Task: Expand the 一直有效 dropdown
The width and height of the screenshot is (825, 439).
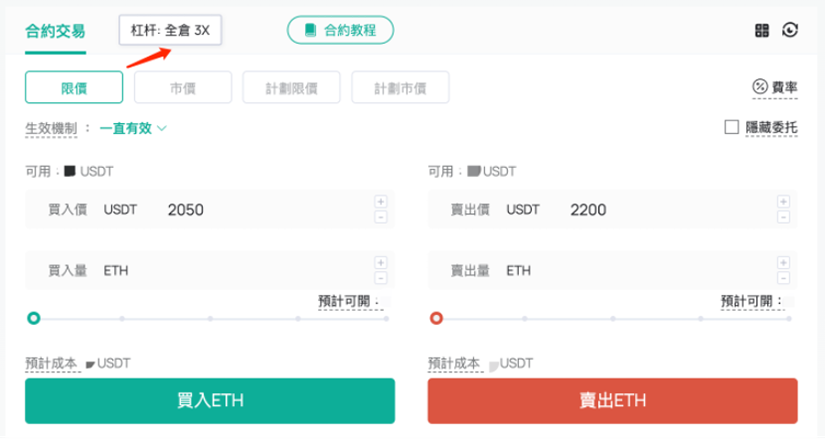Action: [x=133, y=128]
